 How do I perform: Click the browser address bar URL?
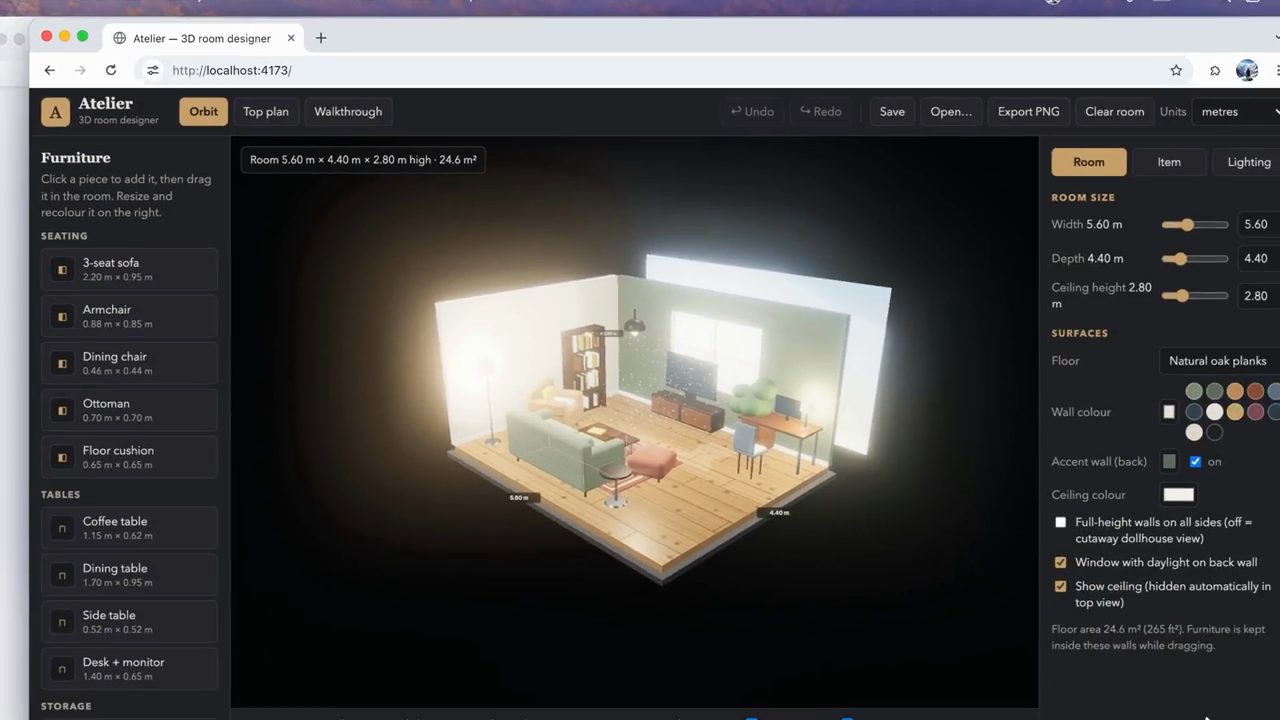coord(232,70)
